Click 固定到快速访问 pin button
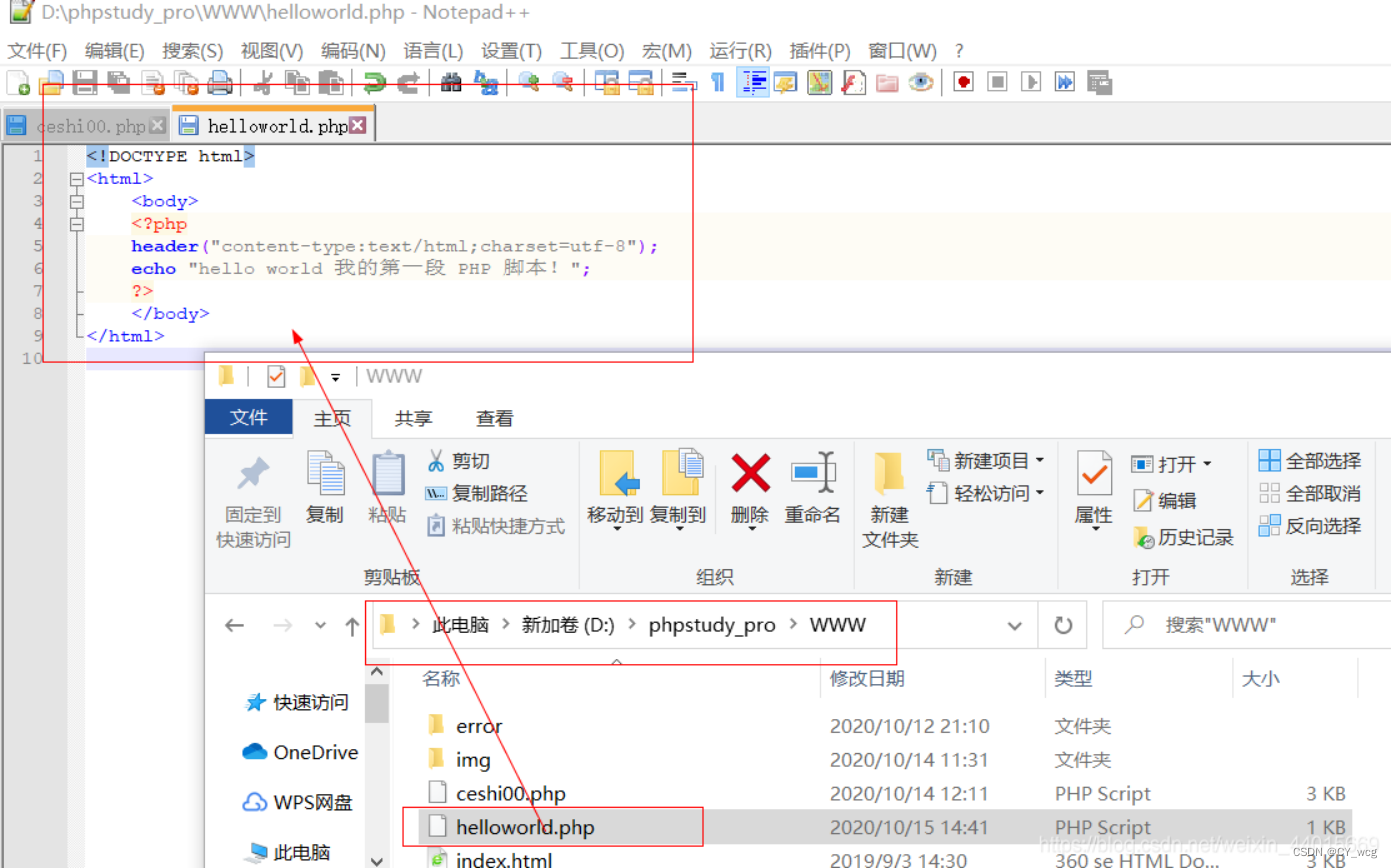Viewport: 1392px width, 868px height. (x=253, y=503)
